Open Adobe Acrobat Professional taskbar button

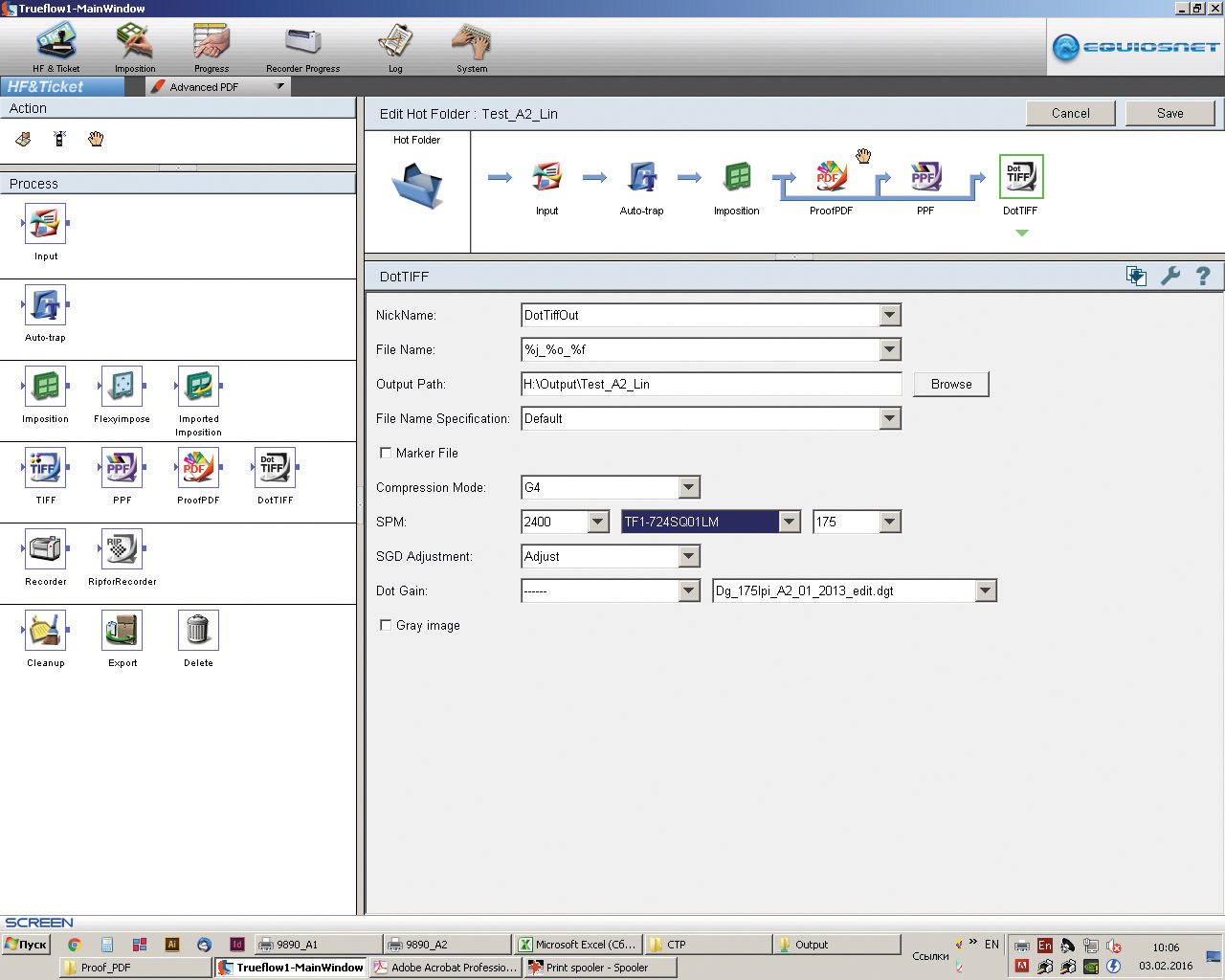tap(445, 968)
